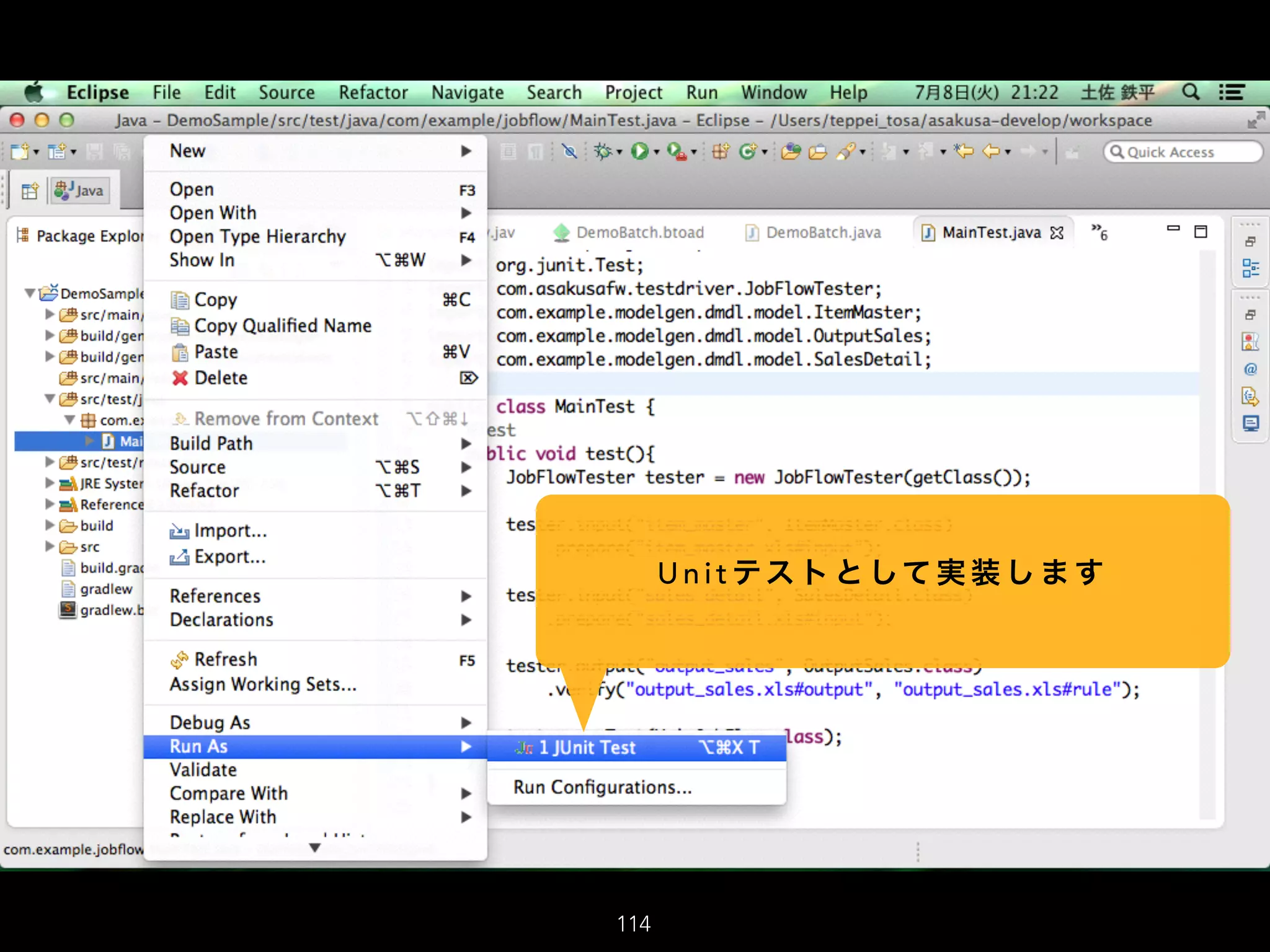Open the Navigate menu

click(468, 92)
